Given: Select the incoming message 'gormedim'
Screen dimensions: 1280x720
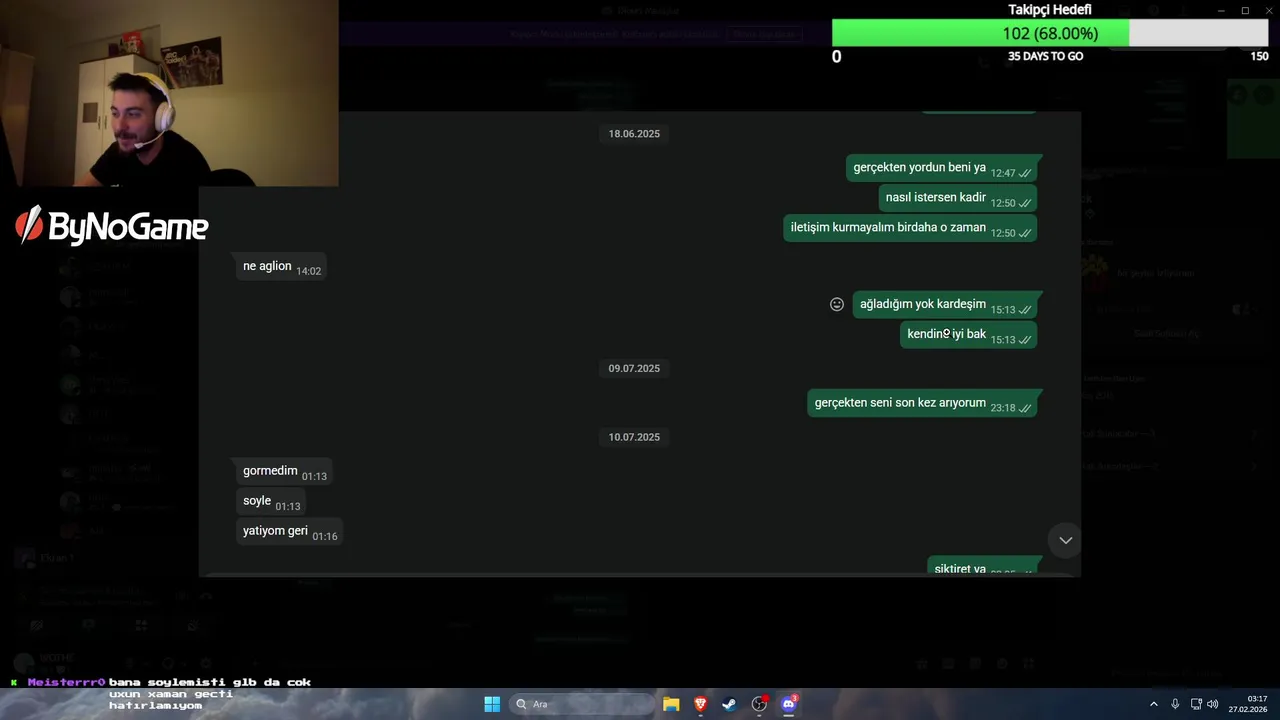Looking at the screenshot, I should click(284, 472).
